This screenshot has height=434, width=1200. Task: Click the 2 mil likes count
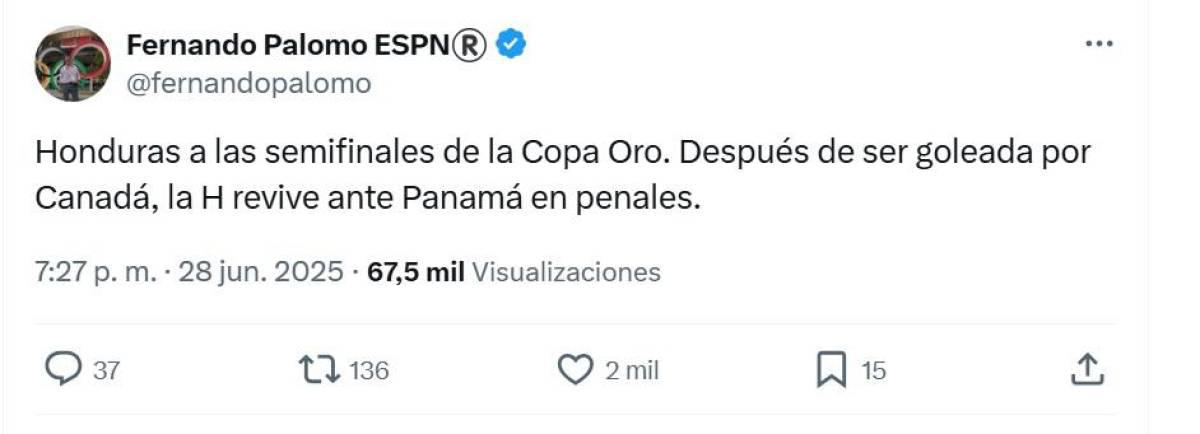pyautogui.click(x=631, y=371)
